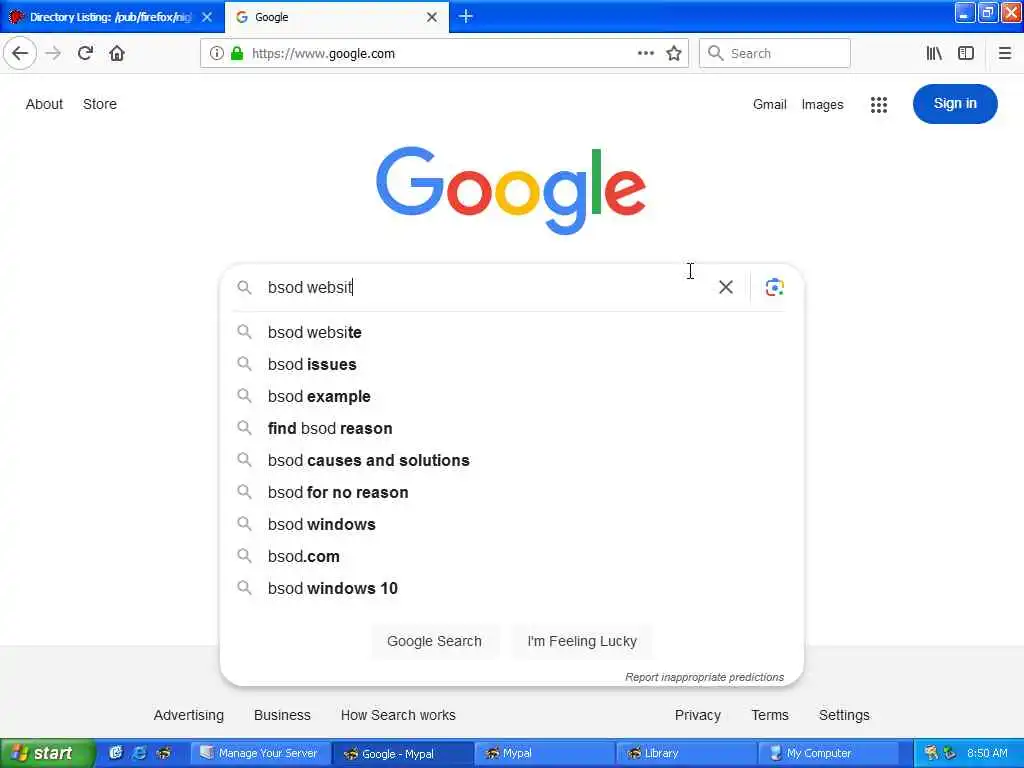The image size is (1024, 768).
Task: Clear the Google search box text
Action: tap(726, 287)
